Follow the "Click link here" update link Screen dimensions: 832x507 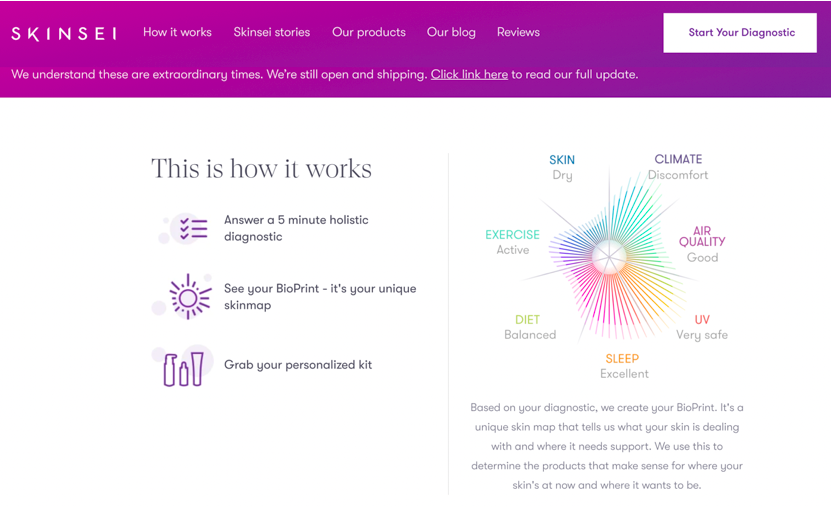coord(469,74)
